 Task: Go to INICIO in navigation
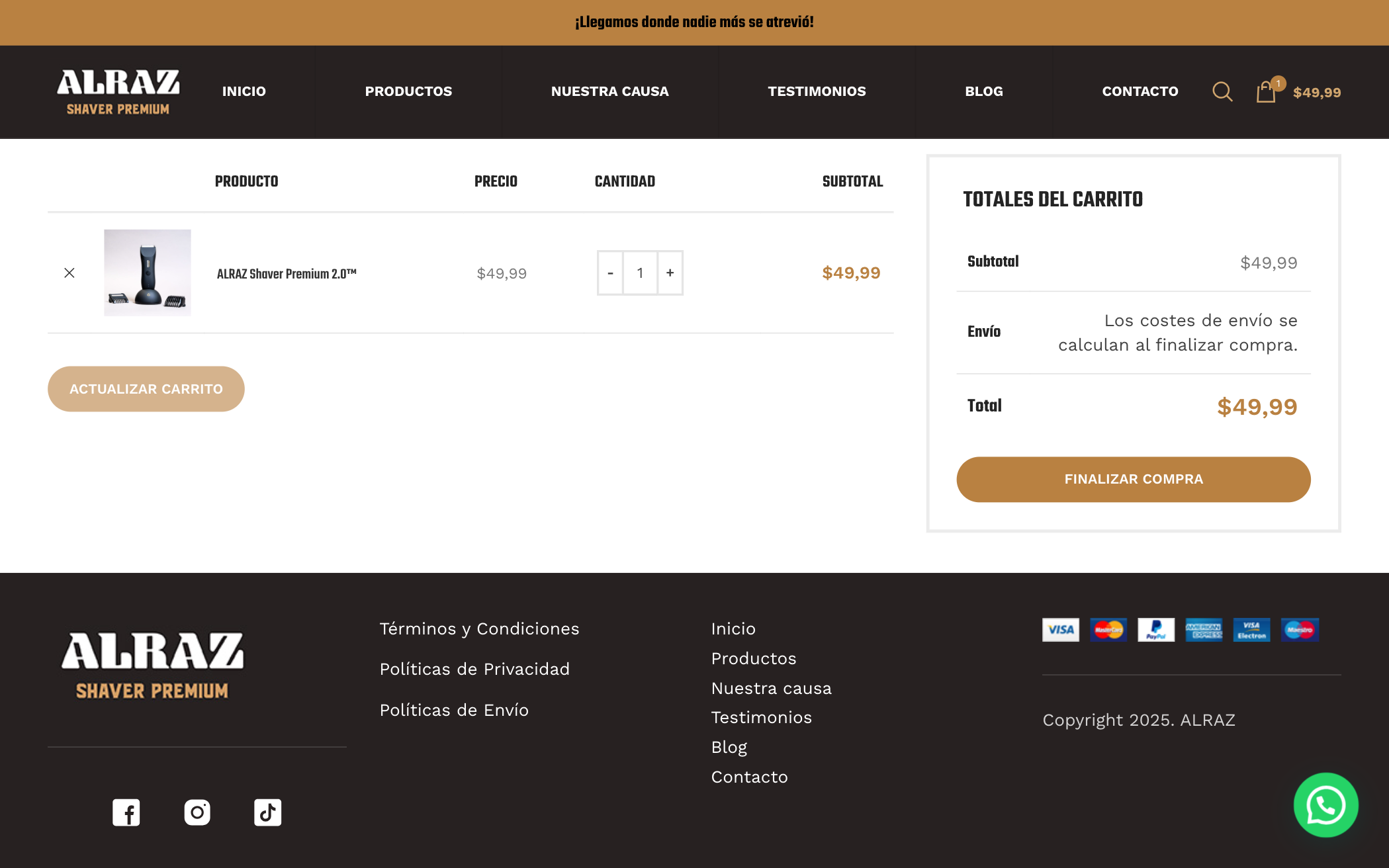[244, 91]
